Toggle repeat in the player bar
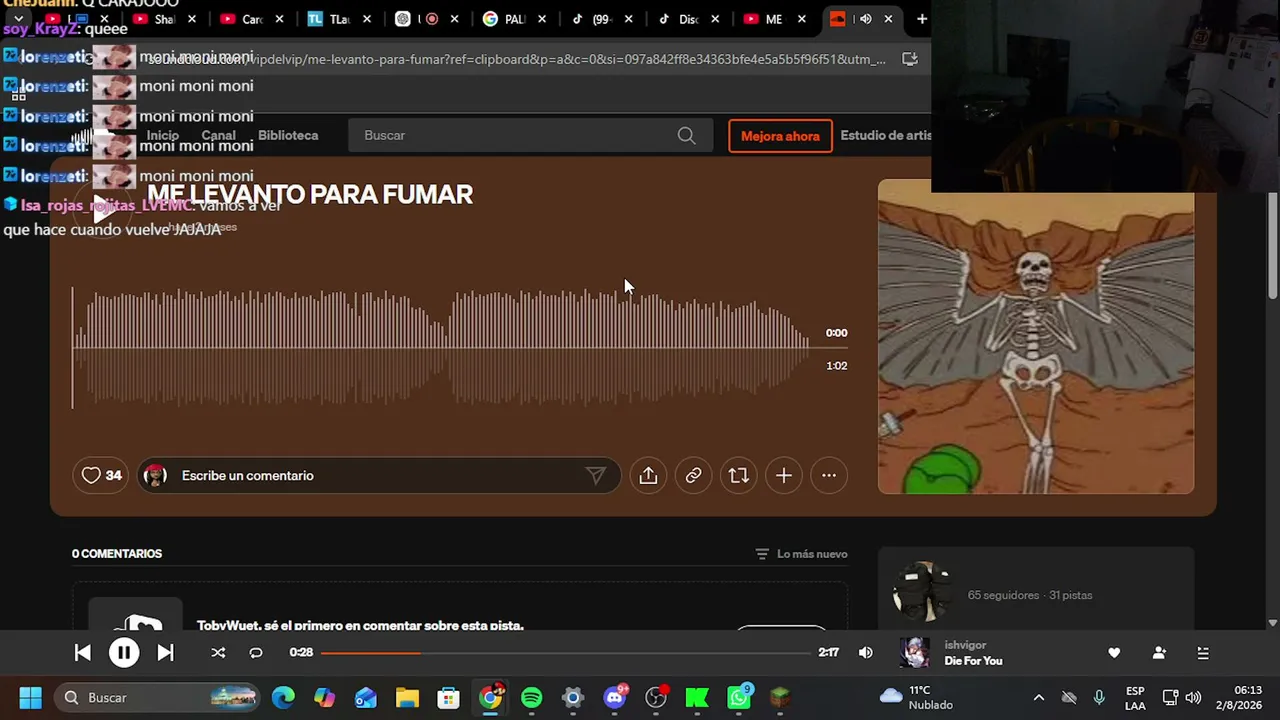The image size is (1280, 720). 256,653
